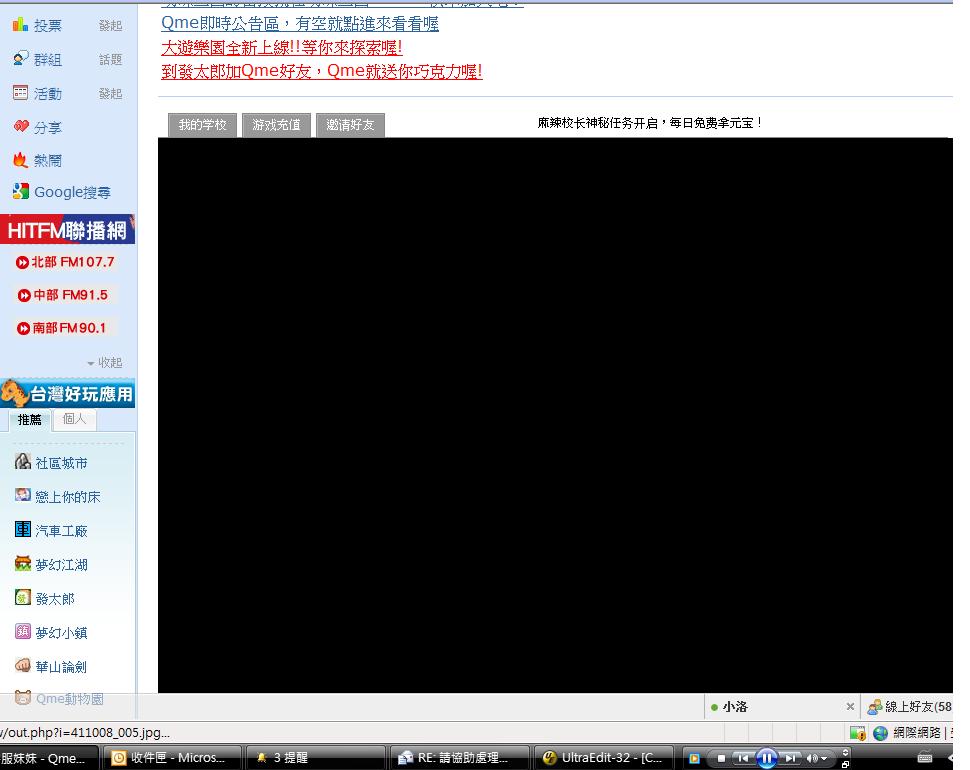Switch to the UltraEdit-32 taskbar window
Screen dimensions: 970x770
click(604, 758)
